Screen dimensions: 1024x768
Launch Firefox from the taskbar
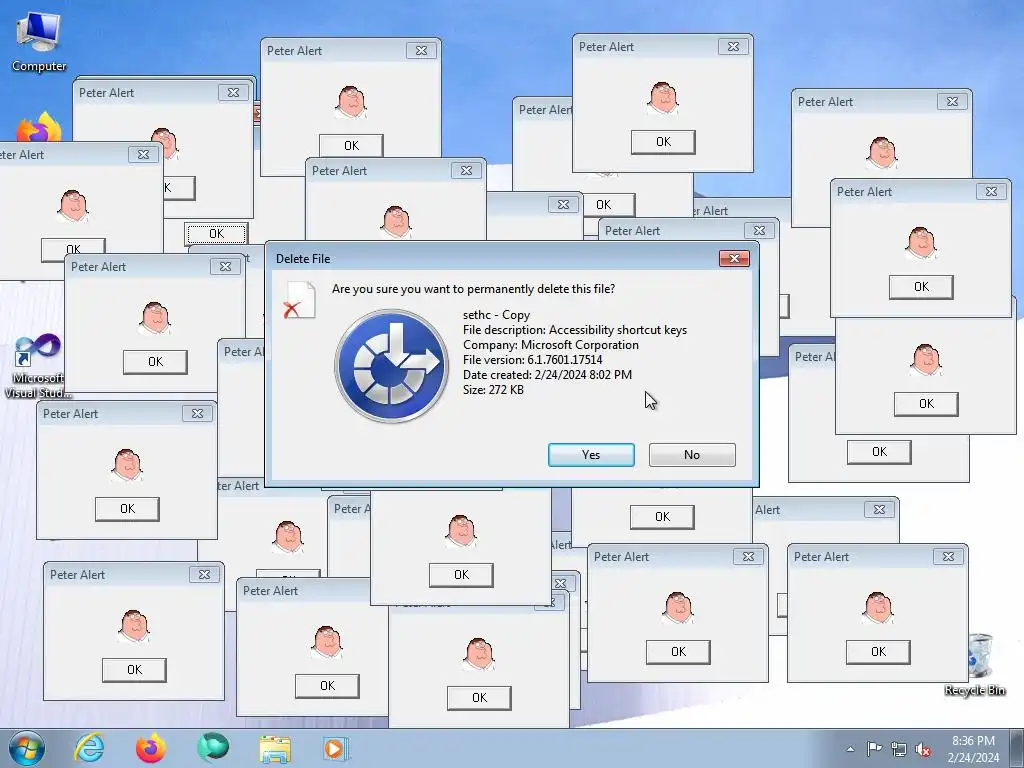151,748
